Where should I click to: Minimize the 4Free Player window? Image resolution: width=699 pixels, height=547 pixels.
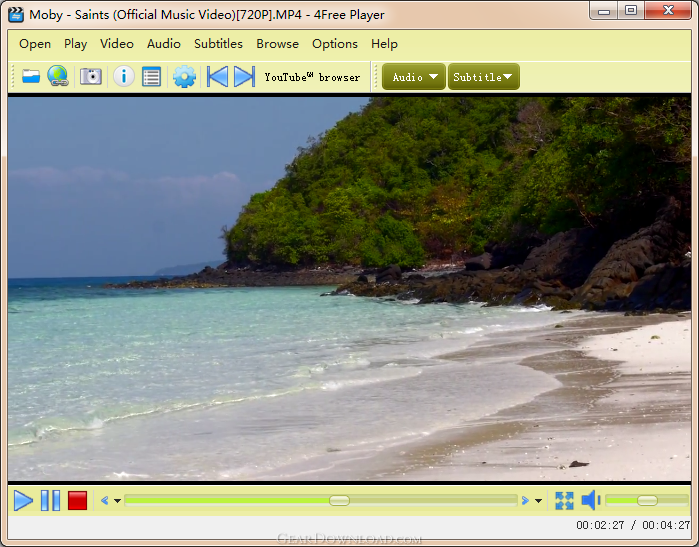click(x=604, y=11)
